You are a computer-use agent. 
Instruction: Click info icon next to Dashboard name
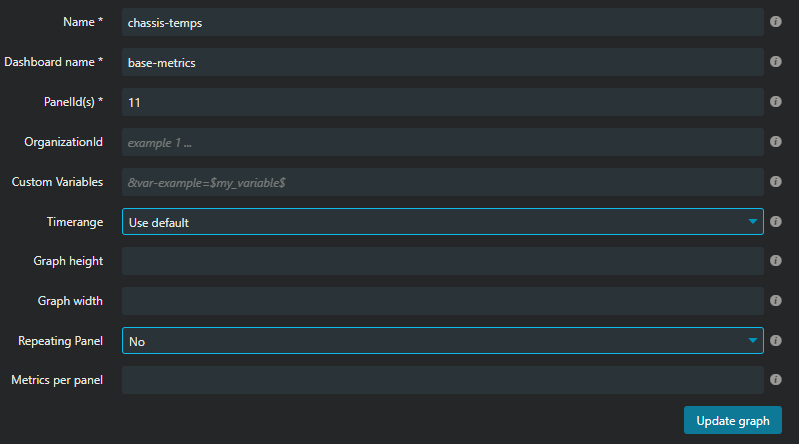(776, 62)
